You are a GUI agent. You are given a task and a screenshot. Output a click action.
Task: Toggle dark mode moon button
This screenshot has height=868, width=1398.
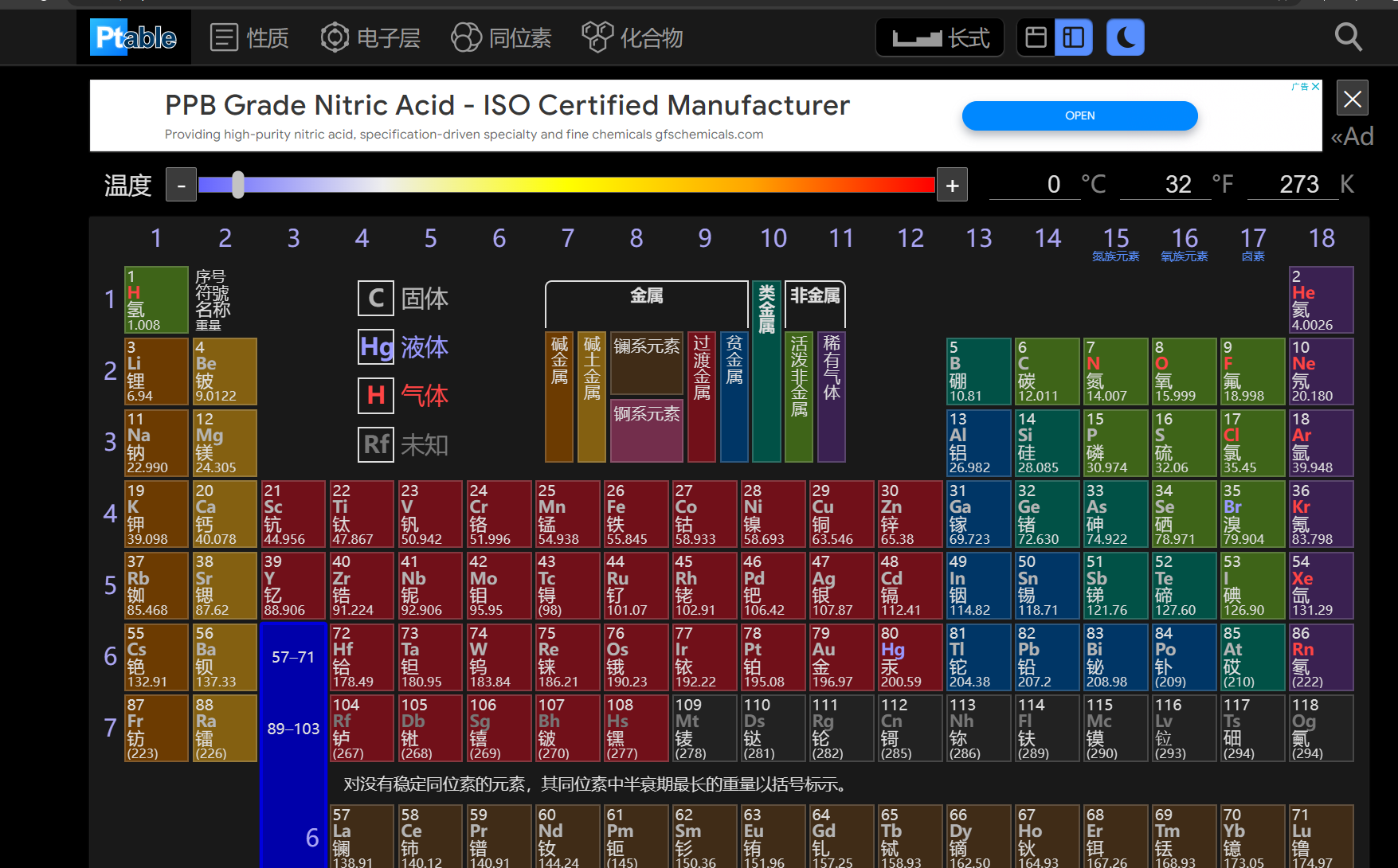1126,37
